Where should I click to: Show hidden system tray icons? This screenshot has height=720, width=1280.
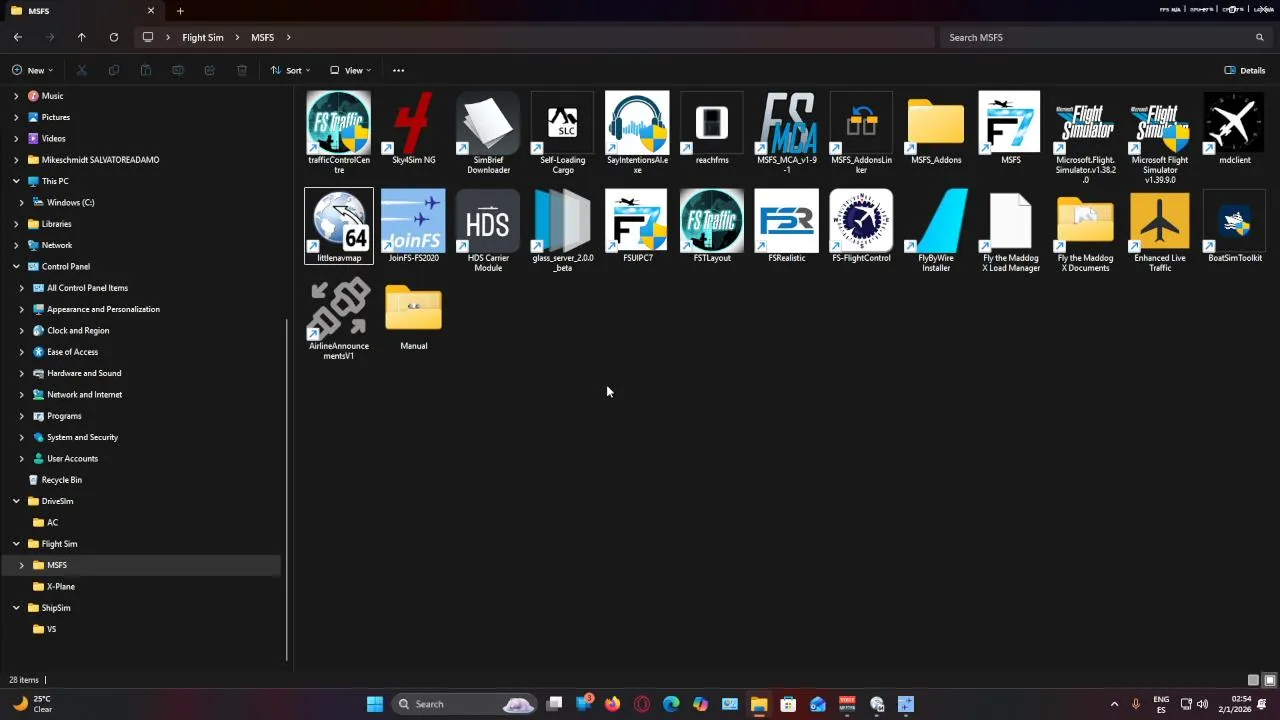pyautogui.click(x=1114, y=704)
